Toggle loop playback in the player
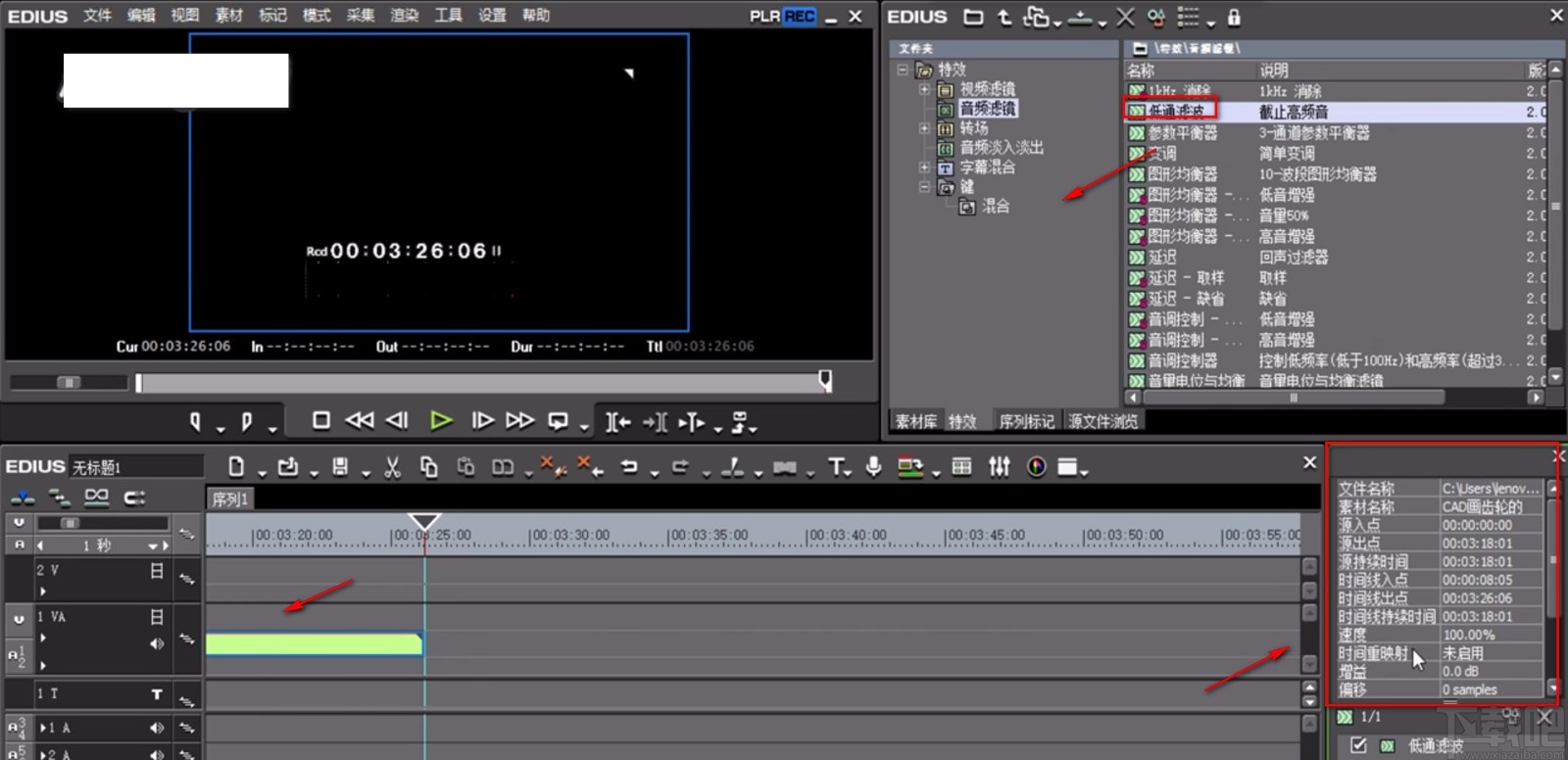The height and width of the screenshot is (760, 1568). point(558,421)
